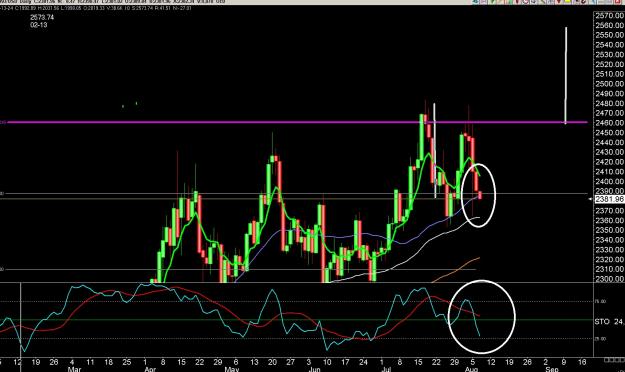Screen dimensions: 625x372
Task: Click the current price tag 2381.96
Action: (609, 199)
